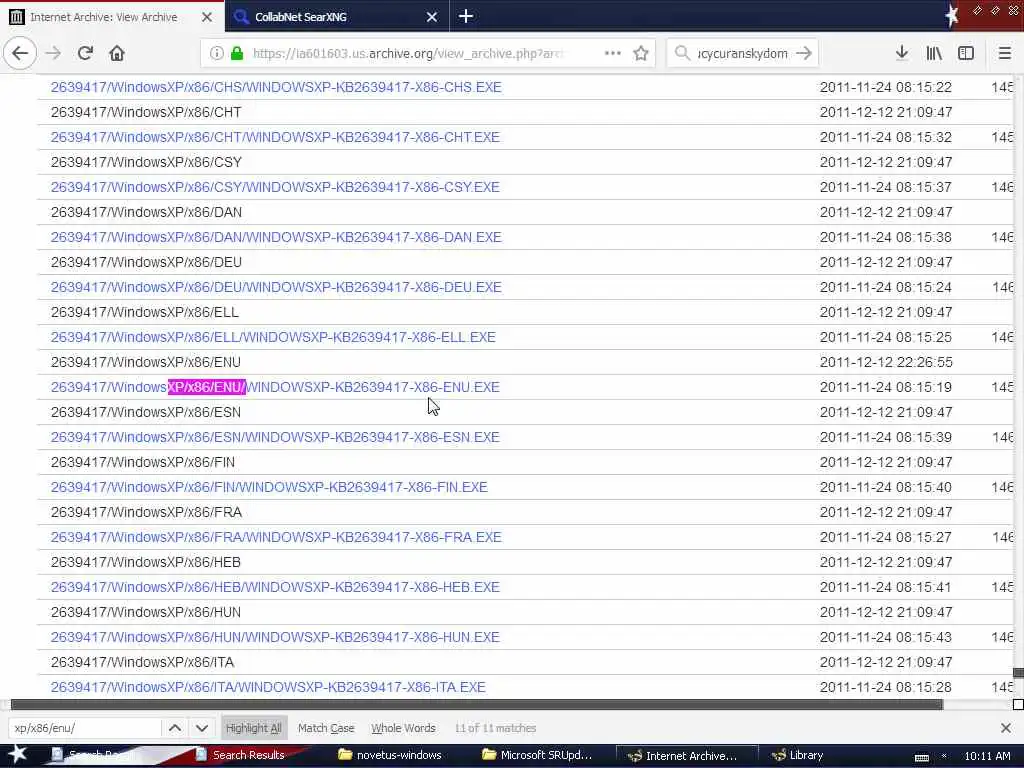The height and width of the screenshot is (768, 1024).
Task: Reload the current page
Action: 85,53
